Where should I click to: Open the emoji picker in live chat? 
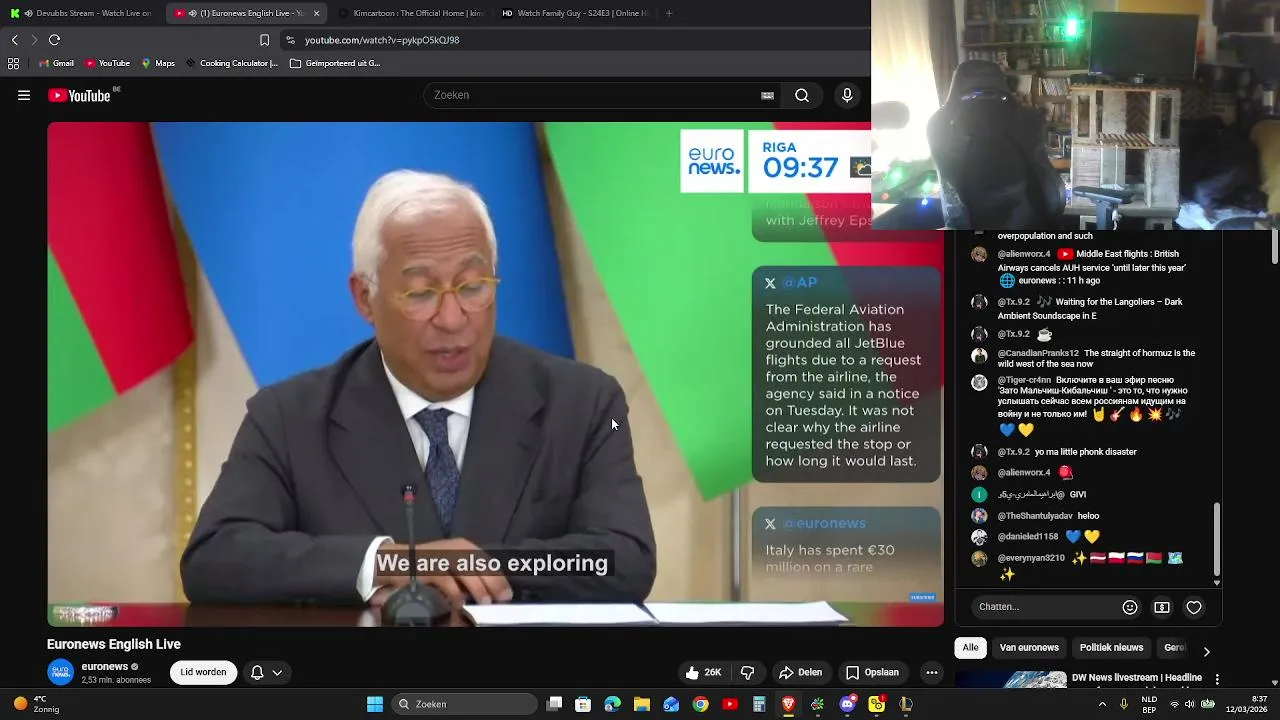[x=1130, y=607]
